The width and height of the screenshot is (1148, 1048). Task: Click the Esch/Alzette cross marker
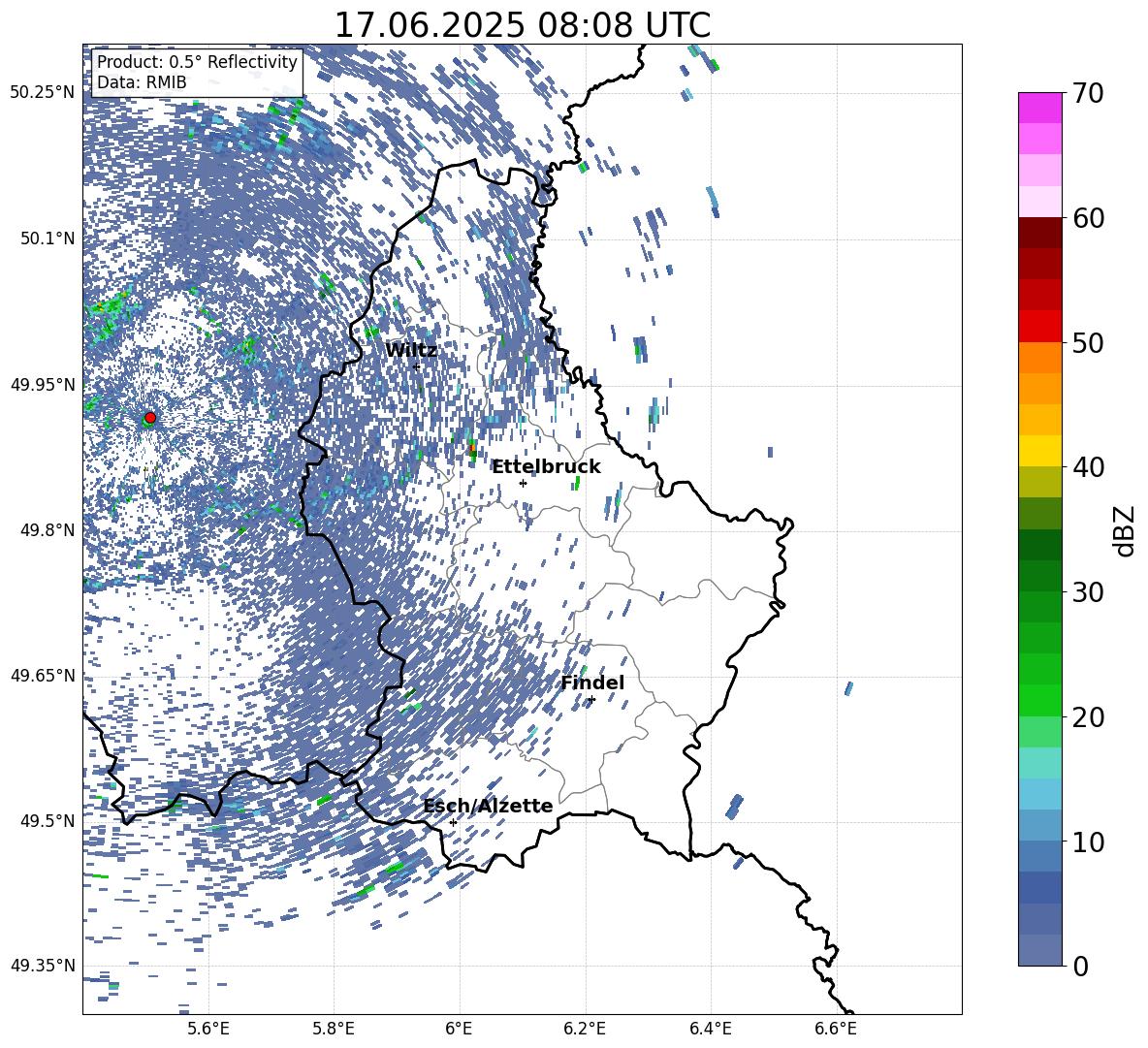coord(453,822)
